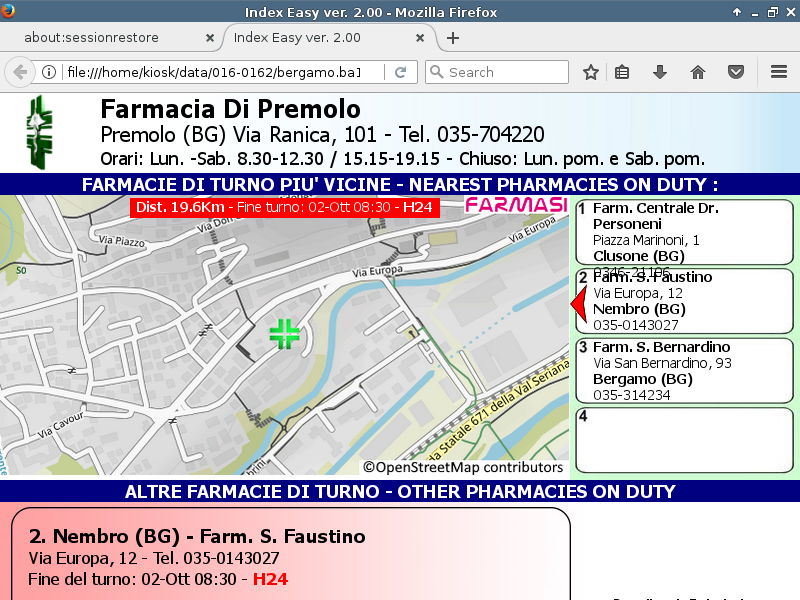Viewport: 800px width, 600px height.
Task: Select Farm. Centrale Dr. Personeni entry
Action: 684,232
